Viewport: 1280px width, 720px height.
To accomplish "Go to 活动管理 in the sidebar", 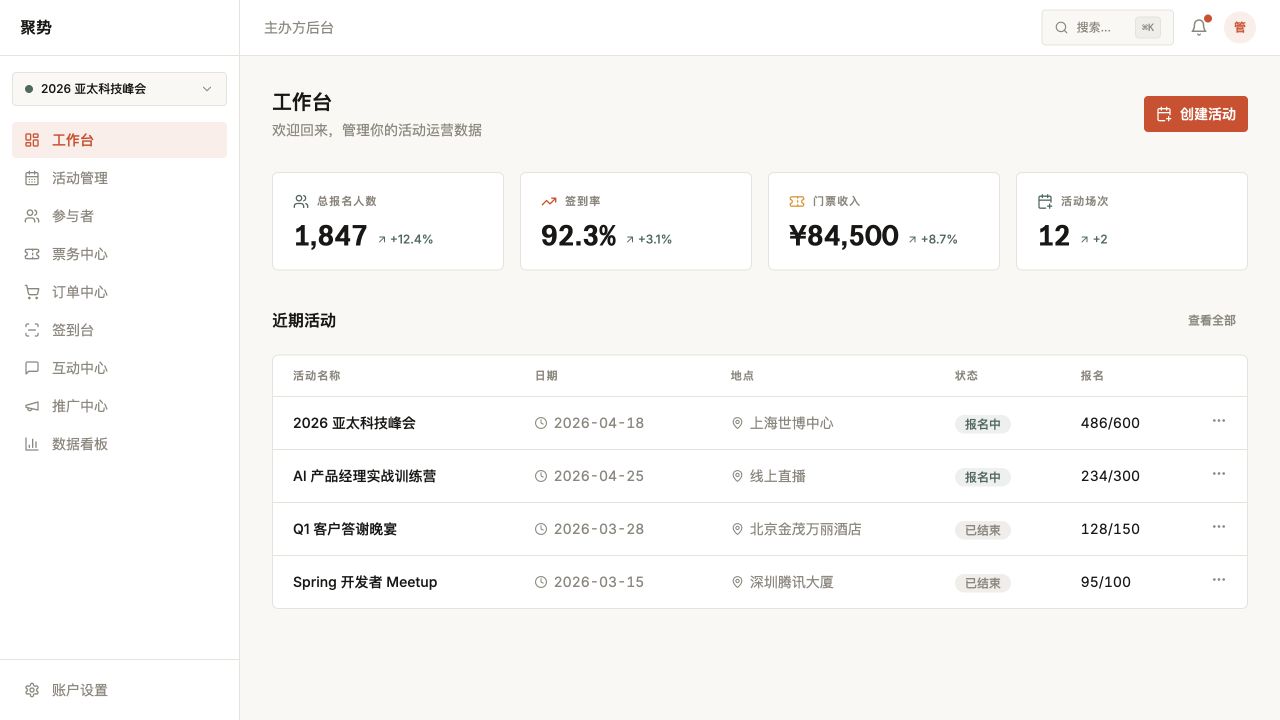I will click(119, 178).
